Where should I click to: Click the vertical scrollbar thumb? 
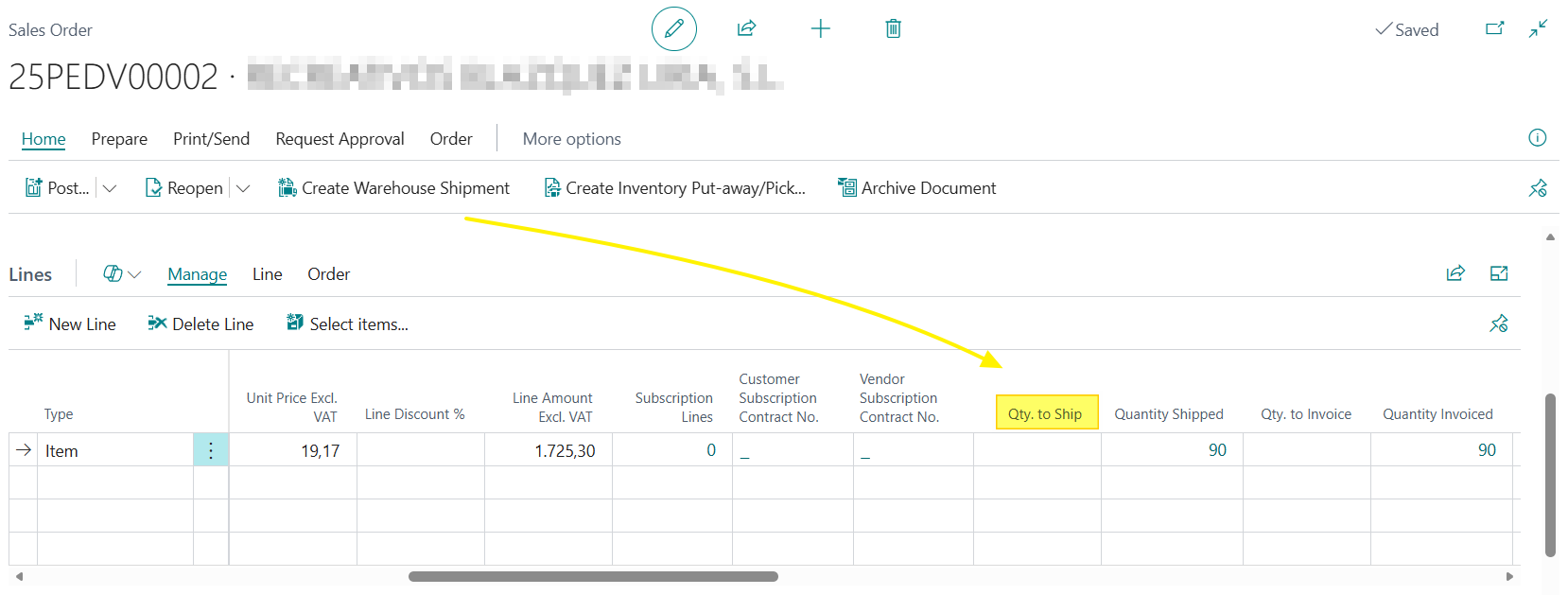coord(1550,475)
